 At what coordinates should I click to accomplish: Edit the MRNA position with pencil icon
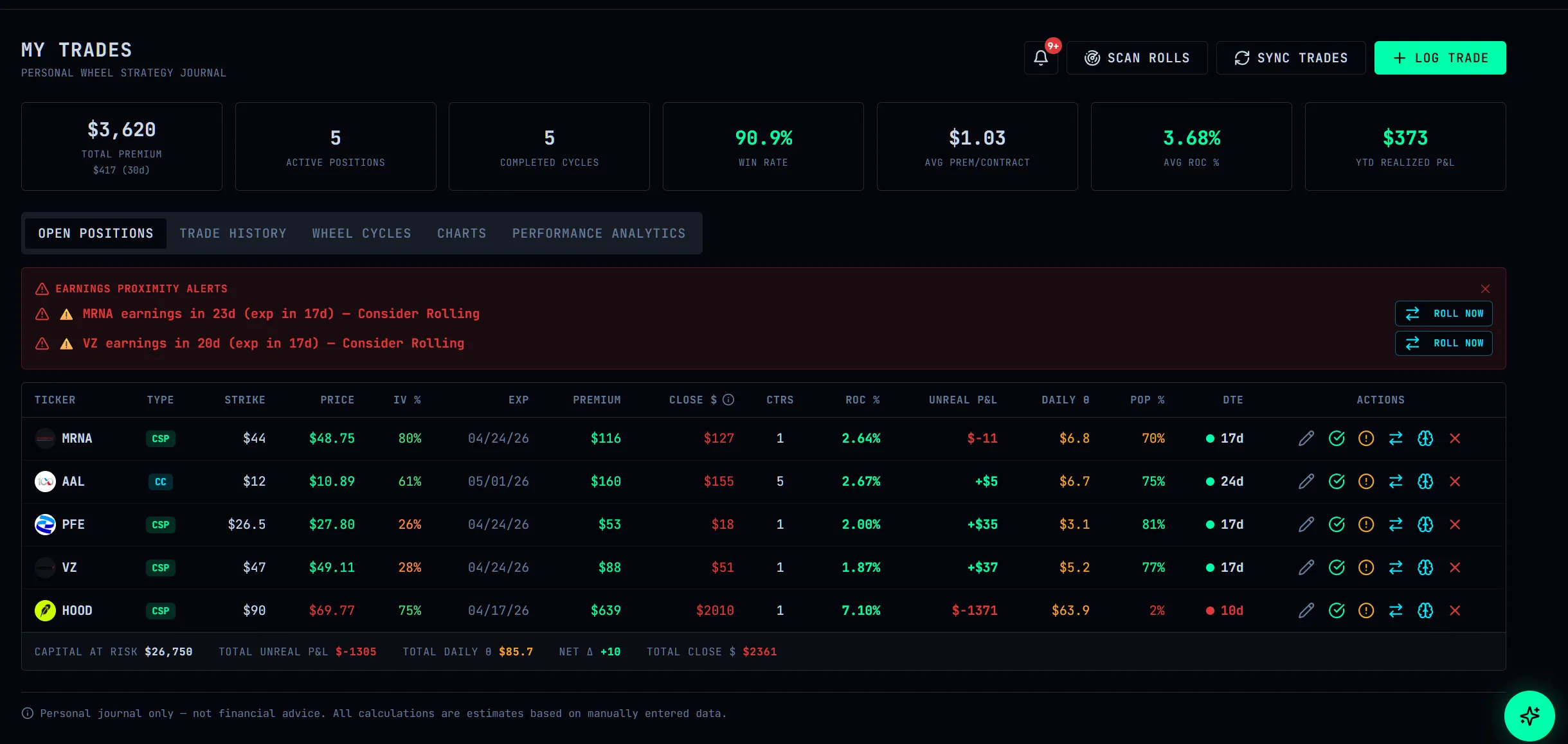click(1306, 438)
